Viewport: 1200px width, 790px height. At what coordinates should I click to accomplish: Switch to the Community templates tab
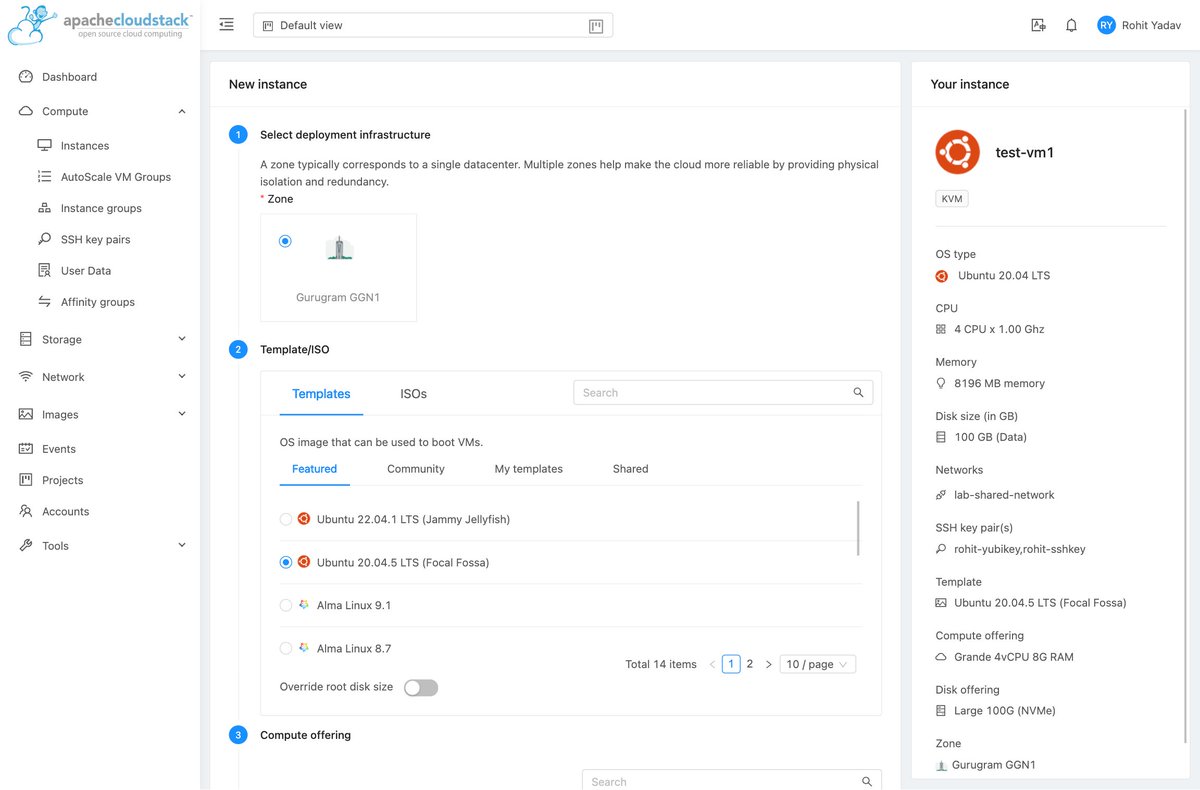click(415, 468)
